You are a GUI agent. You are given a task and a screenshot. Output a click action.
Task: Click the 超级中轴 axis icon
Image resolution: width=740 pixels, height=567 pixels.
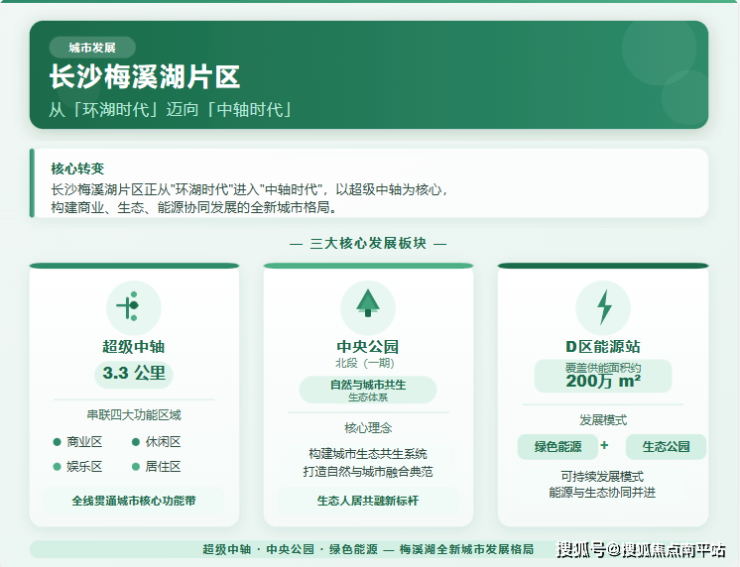coord(133,307)
